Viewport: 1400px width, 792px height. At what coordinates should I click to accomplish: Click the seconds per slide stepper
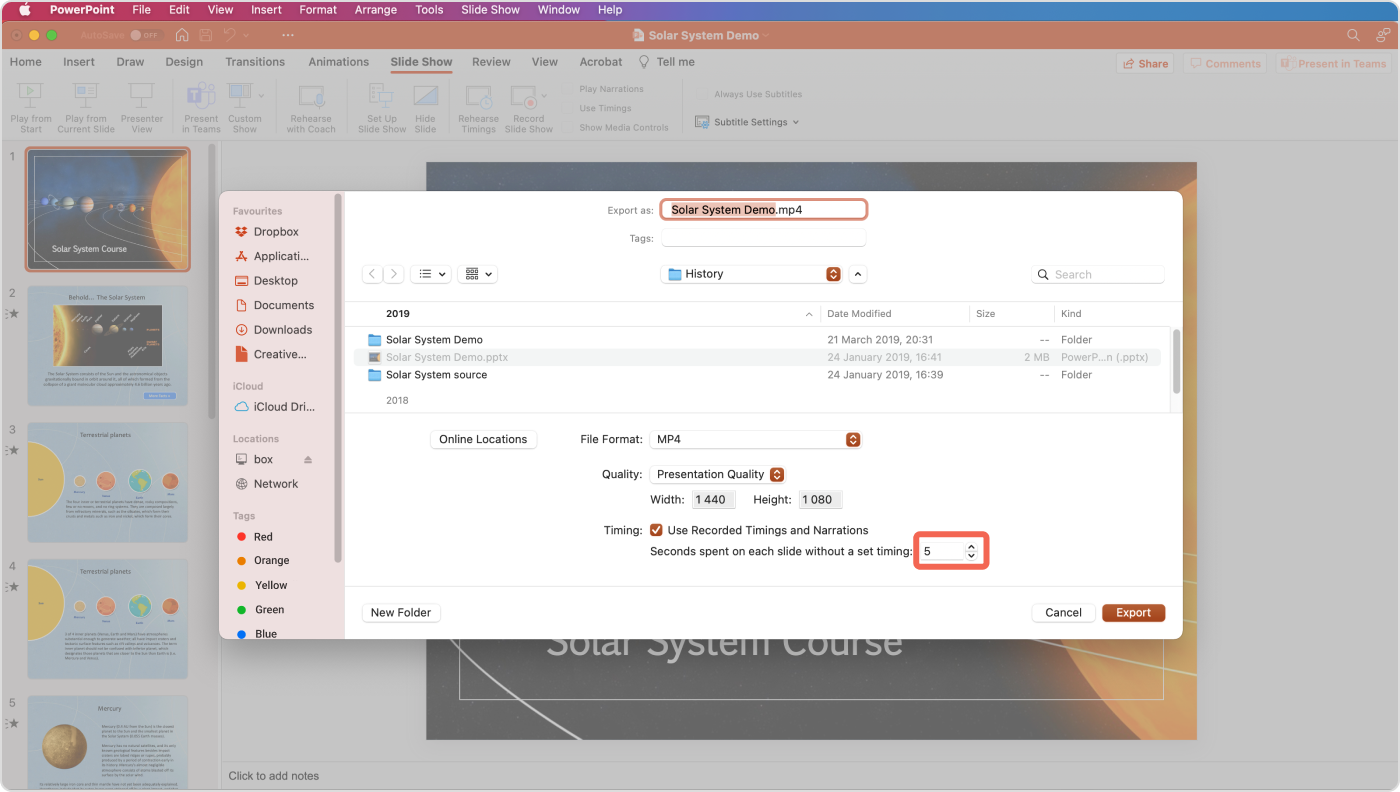pyautogui.click(x=971, y=551)
